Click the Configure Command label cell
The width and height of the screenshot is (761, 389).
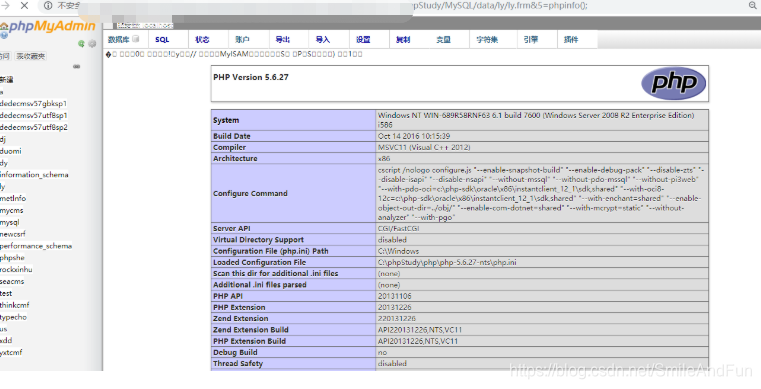point(293,193)
